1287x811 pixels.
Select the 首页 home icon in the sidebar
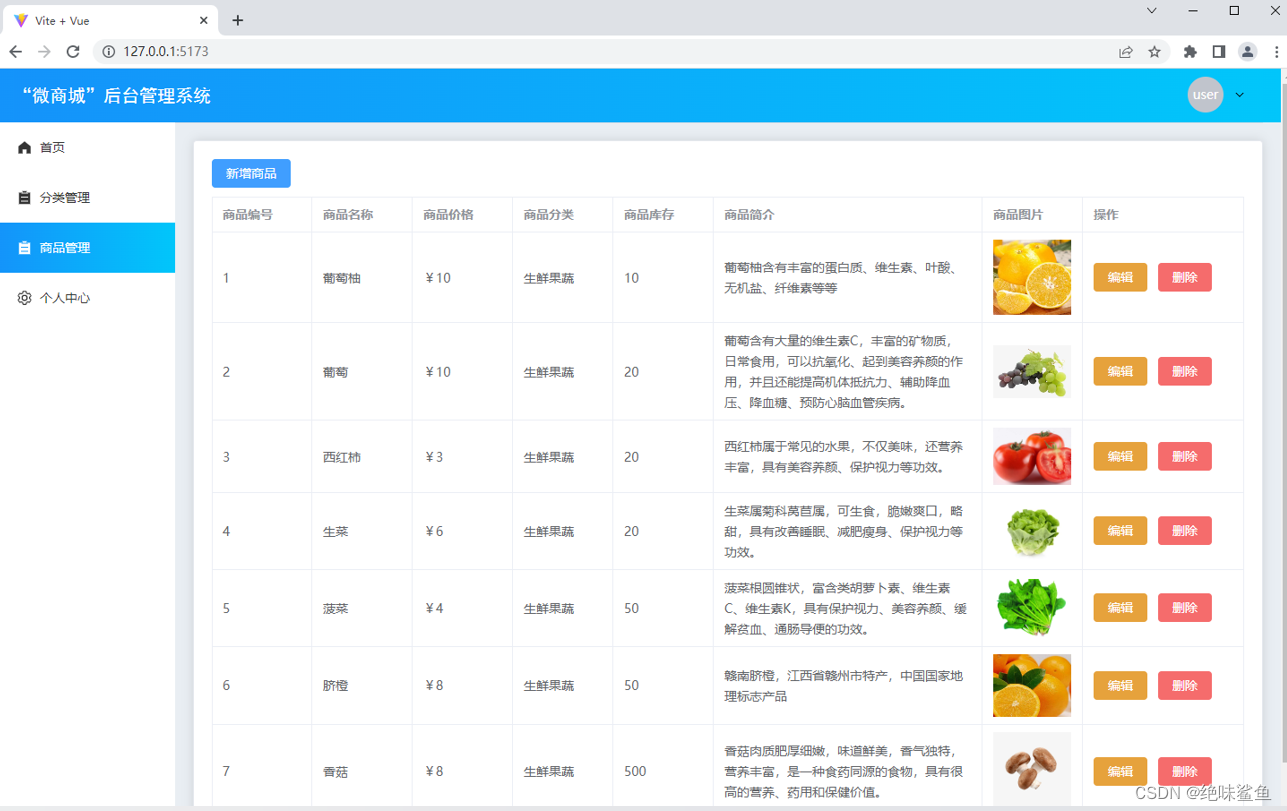24,146
